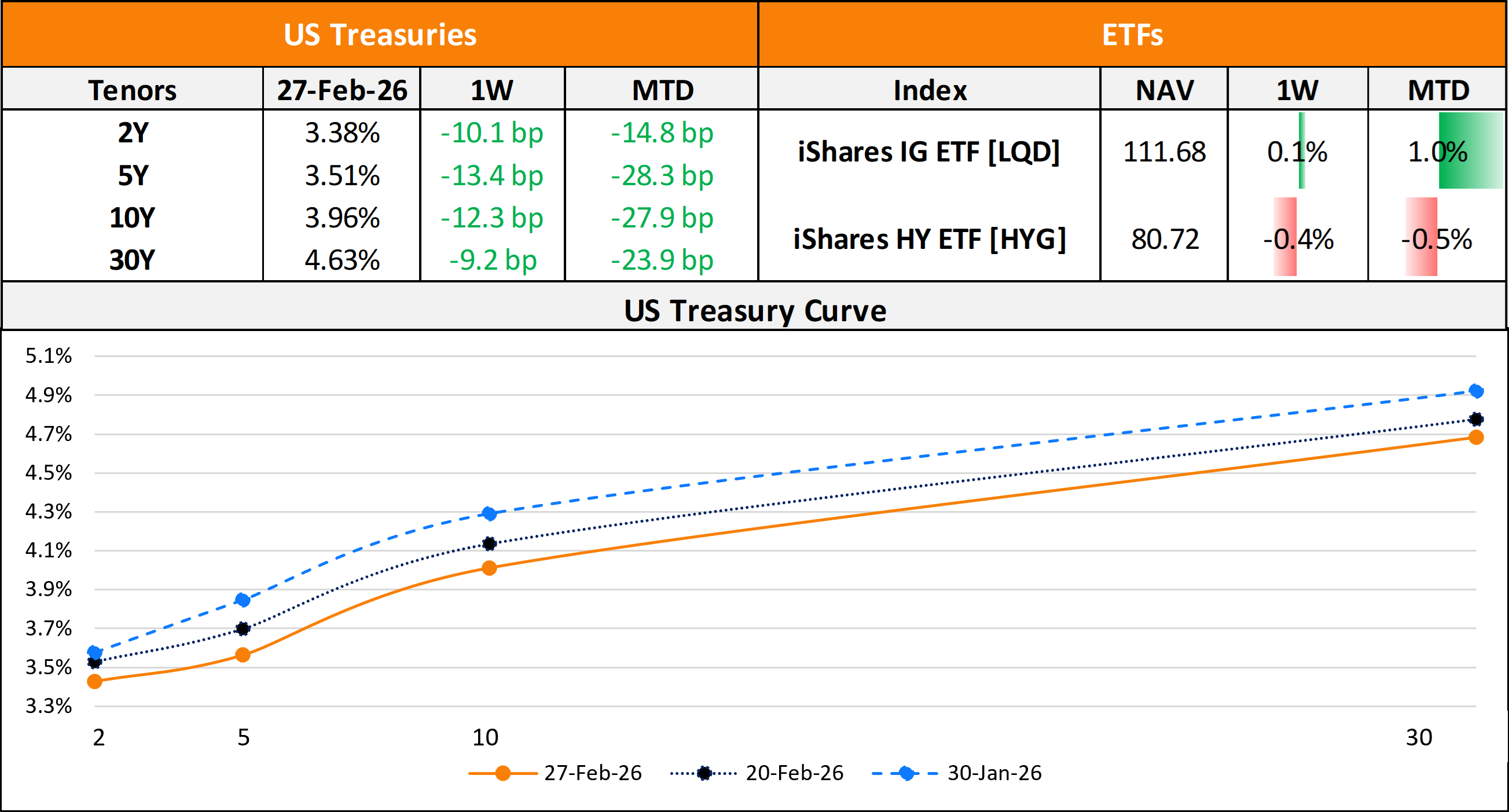Viewport: 1509px width, 812px height.
Task: Click the orange 27-Feb-26 legend marker
Action: pos(502,773)
